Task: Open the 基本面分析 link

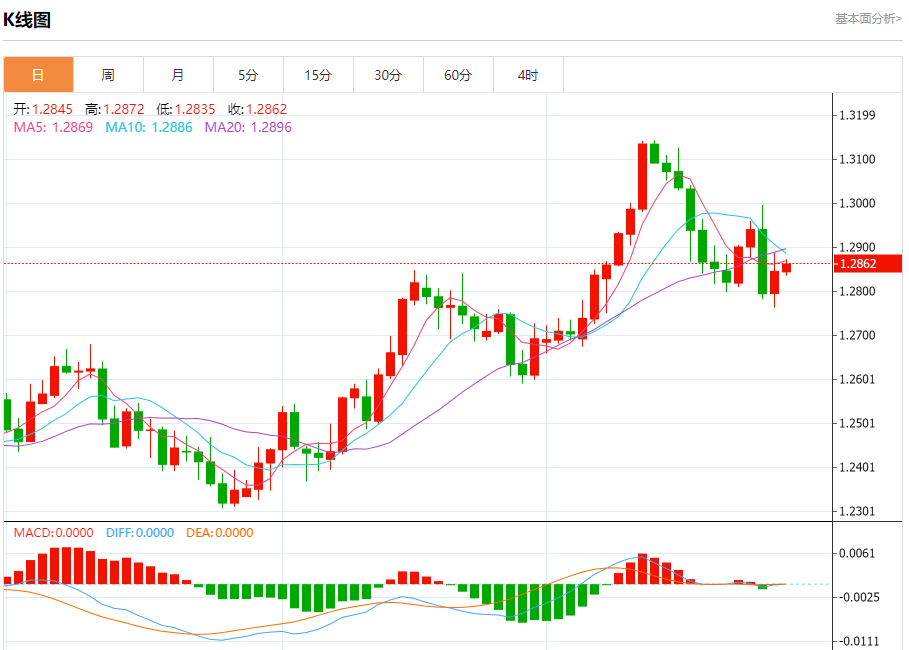Action: pyautogui.click(x=868, y=19)
